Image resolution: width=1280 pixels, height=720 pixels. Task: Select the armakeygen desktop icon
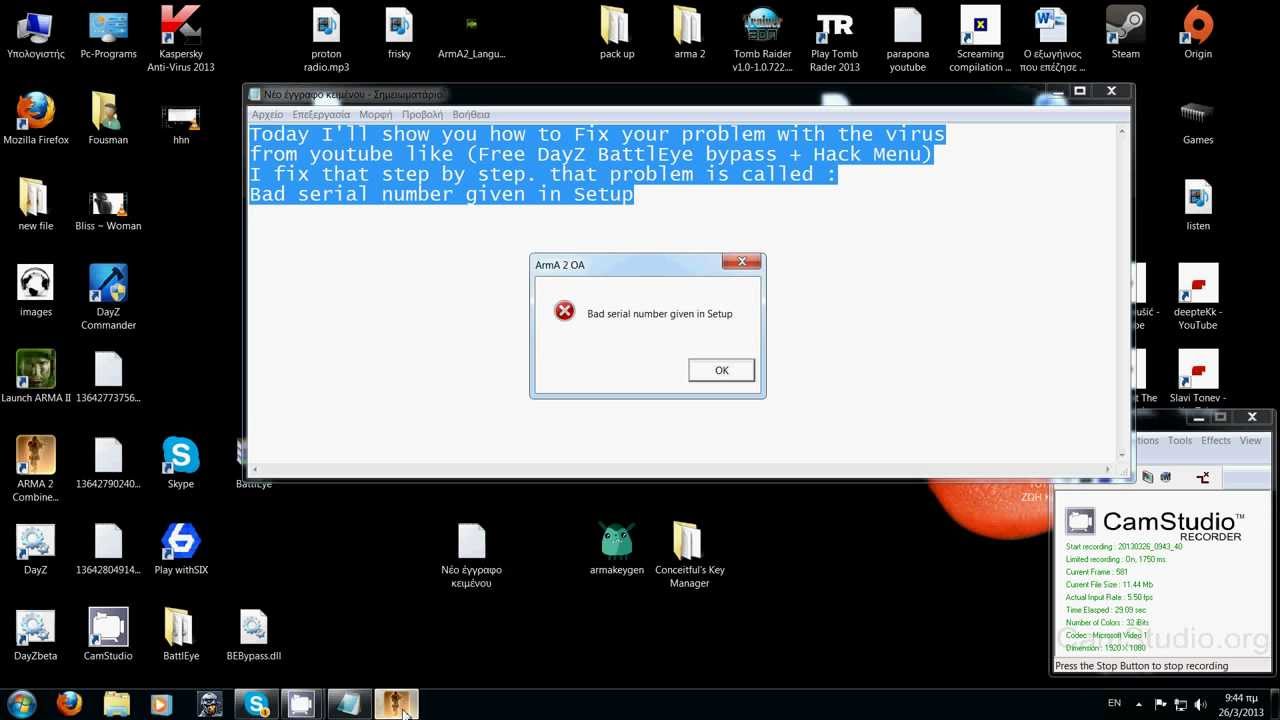(x=617, y=550)
